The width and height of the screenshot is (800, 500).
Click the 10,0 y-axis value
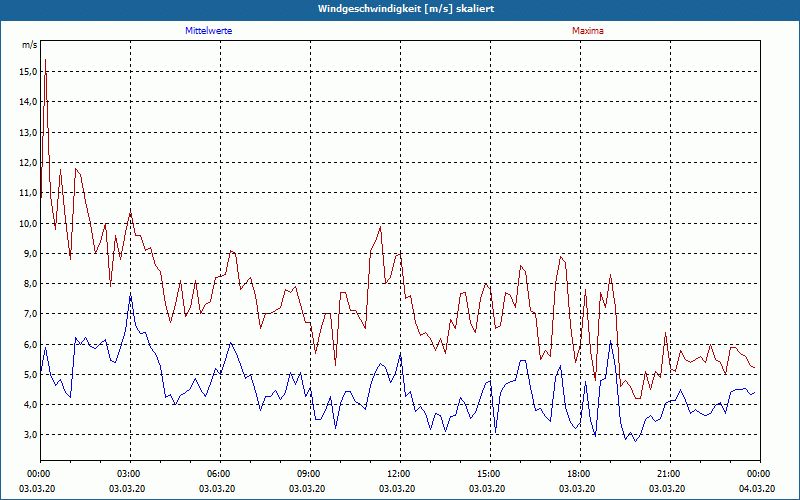click(28, 223)
